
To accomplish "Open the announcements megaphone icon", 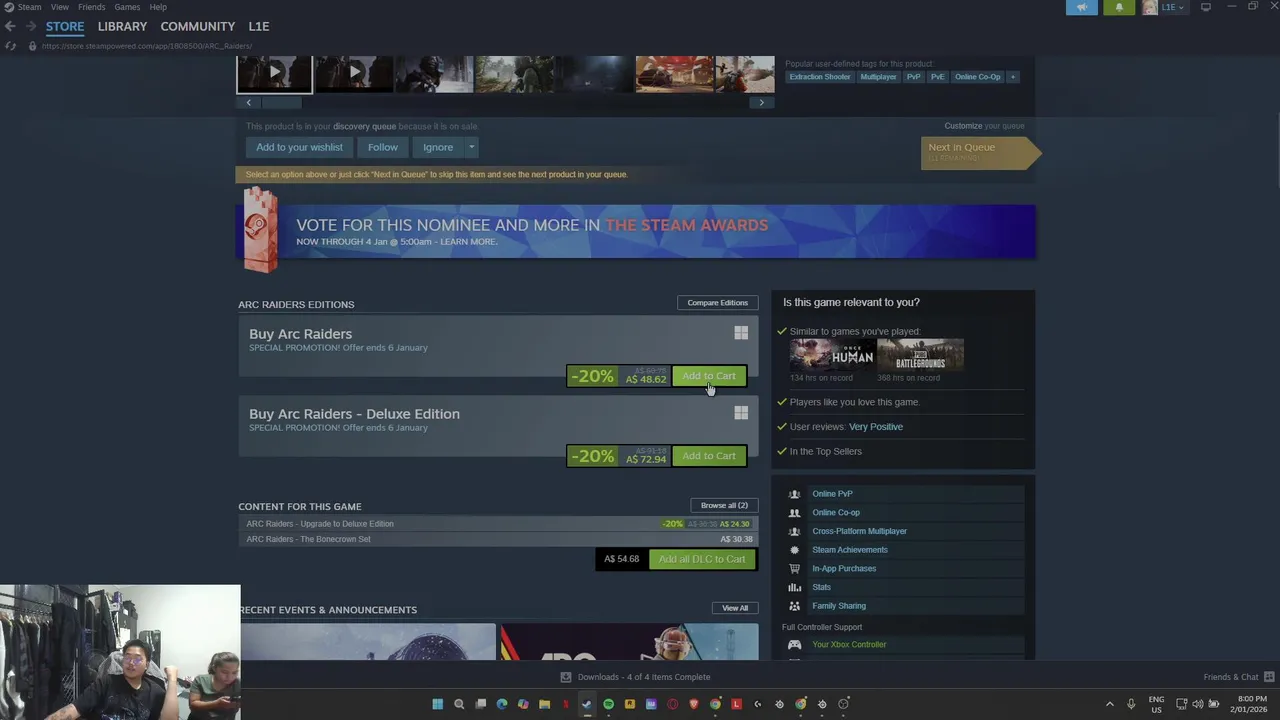I will point(1082,7).
